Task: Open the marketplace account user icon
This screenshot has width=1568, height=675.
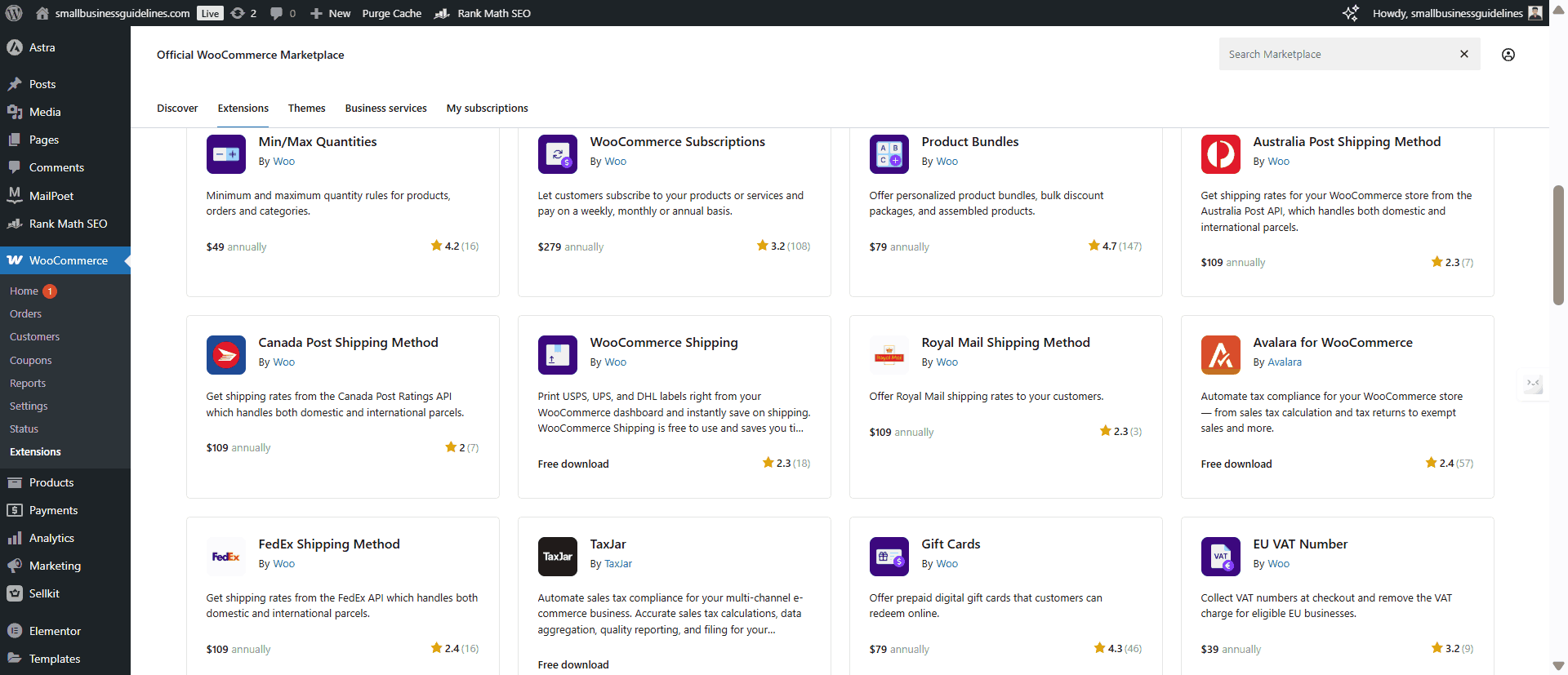Action: pos(1508,55)
